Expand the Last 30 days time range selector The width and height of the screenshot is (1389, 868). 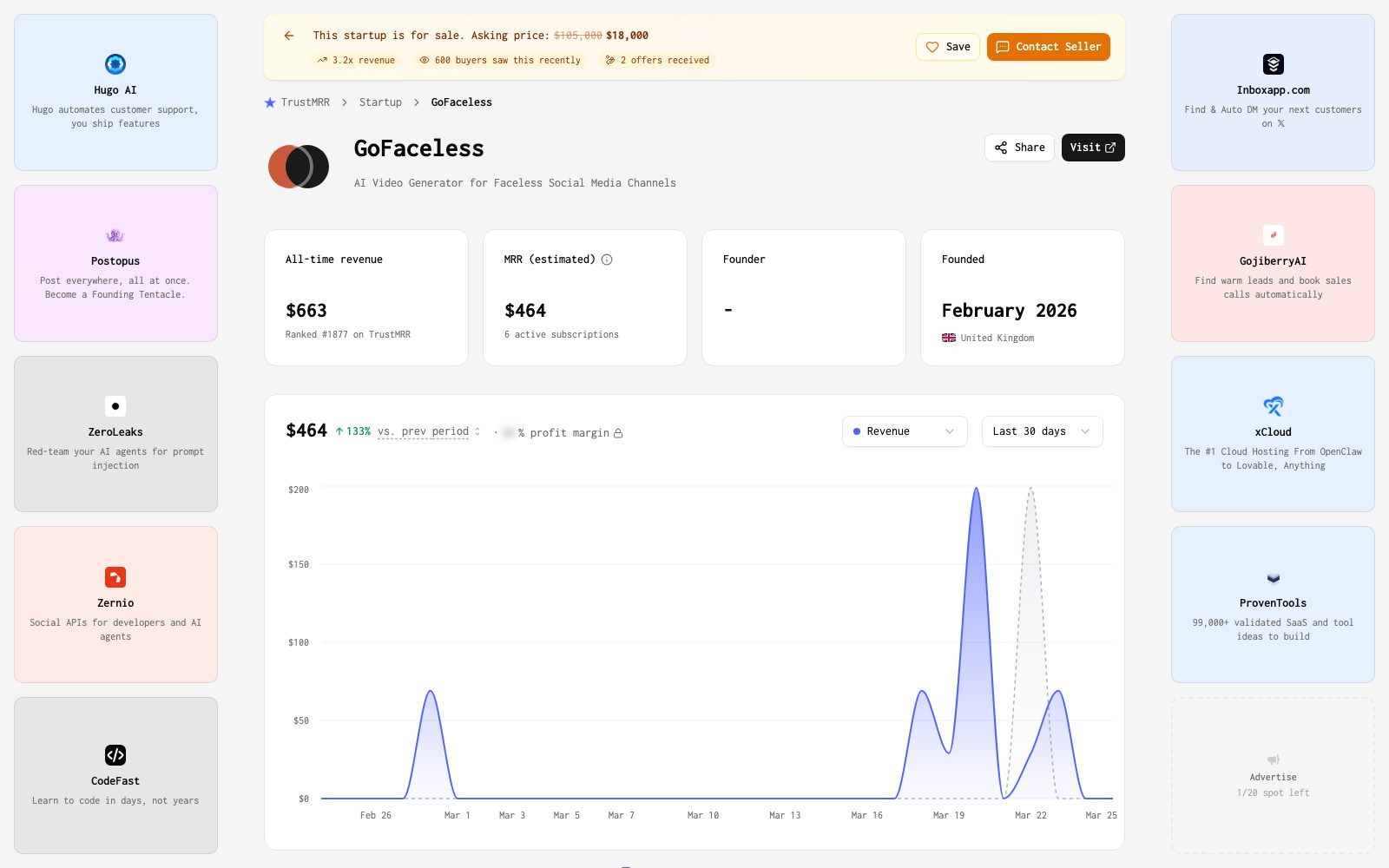tap(1041, 431)
